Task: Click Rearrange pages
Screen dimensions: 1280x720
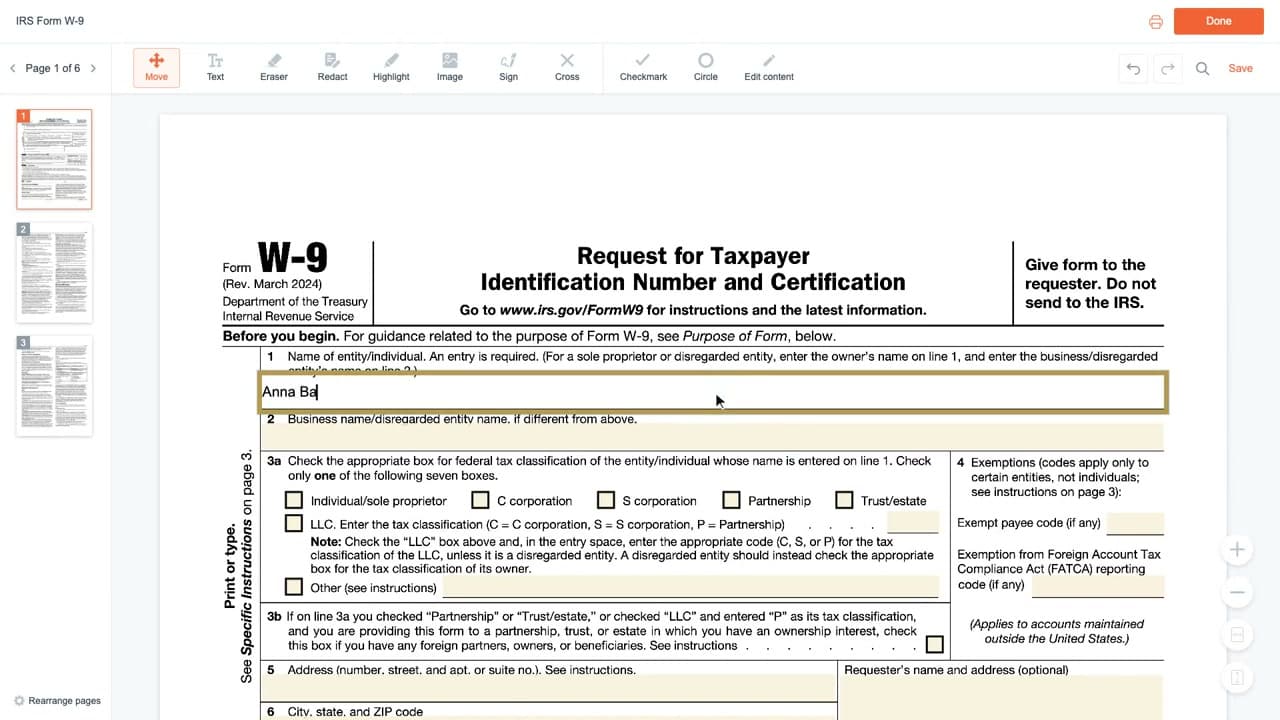Action: click(57, 701)
